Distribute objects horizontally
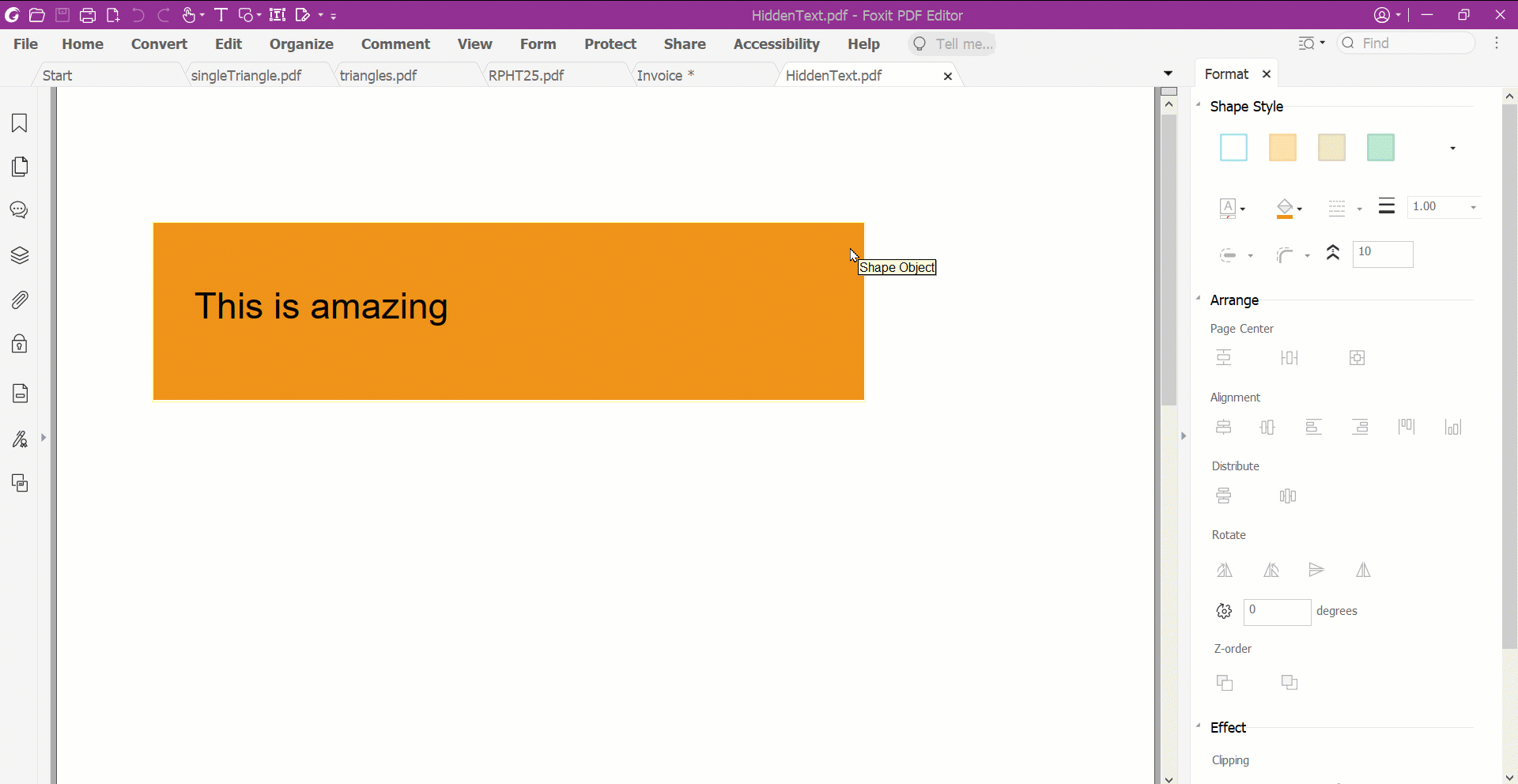Screen dimensions: 1518x784 1288,496
